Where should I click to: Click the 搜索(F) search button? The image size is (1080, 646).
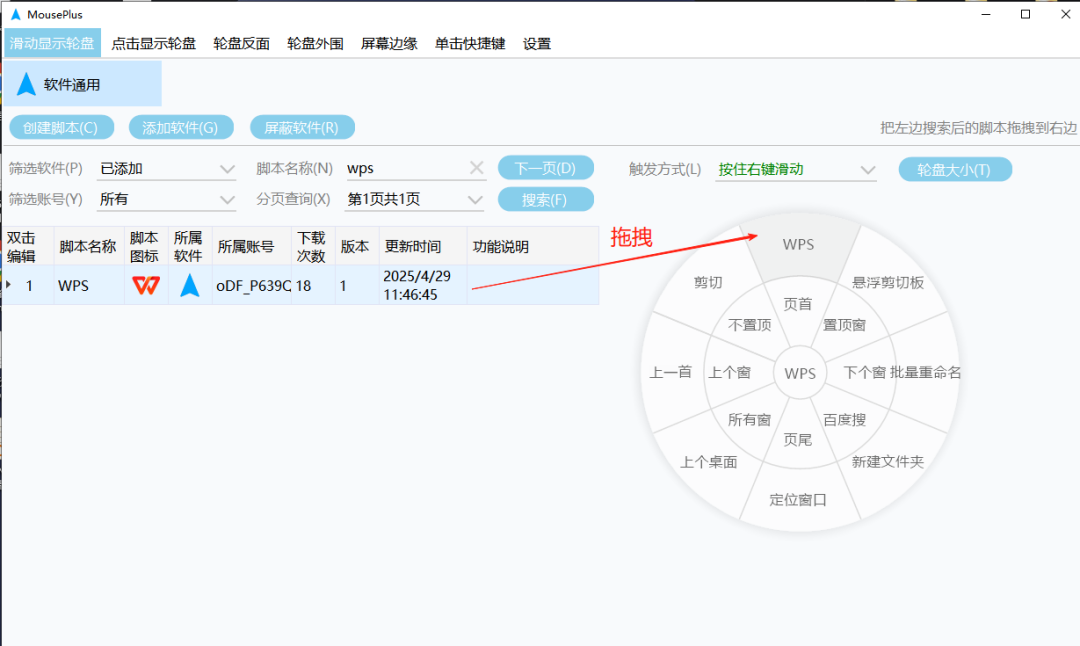pos(545,199)
